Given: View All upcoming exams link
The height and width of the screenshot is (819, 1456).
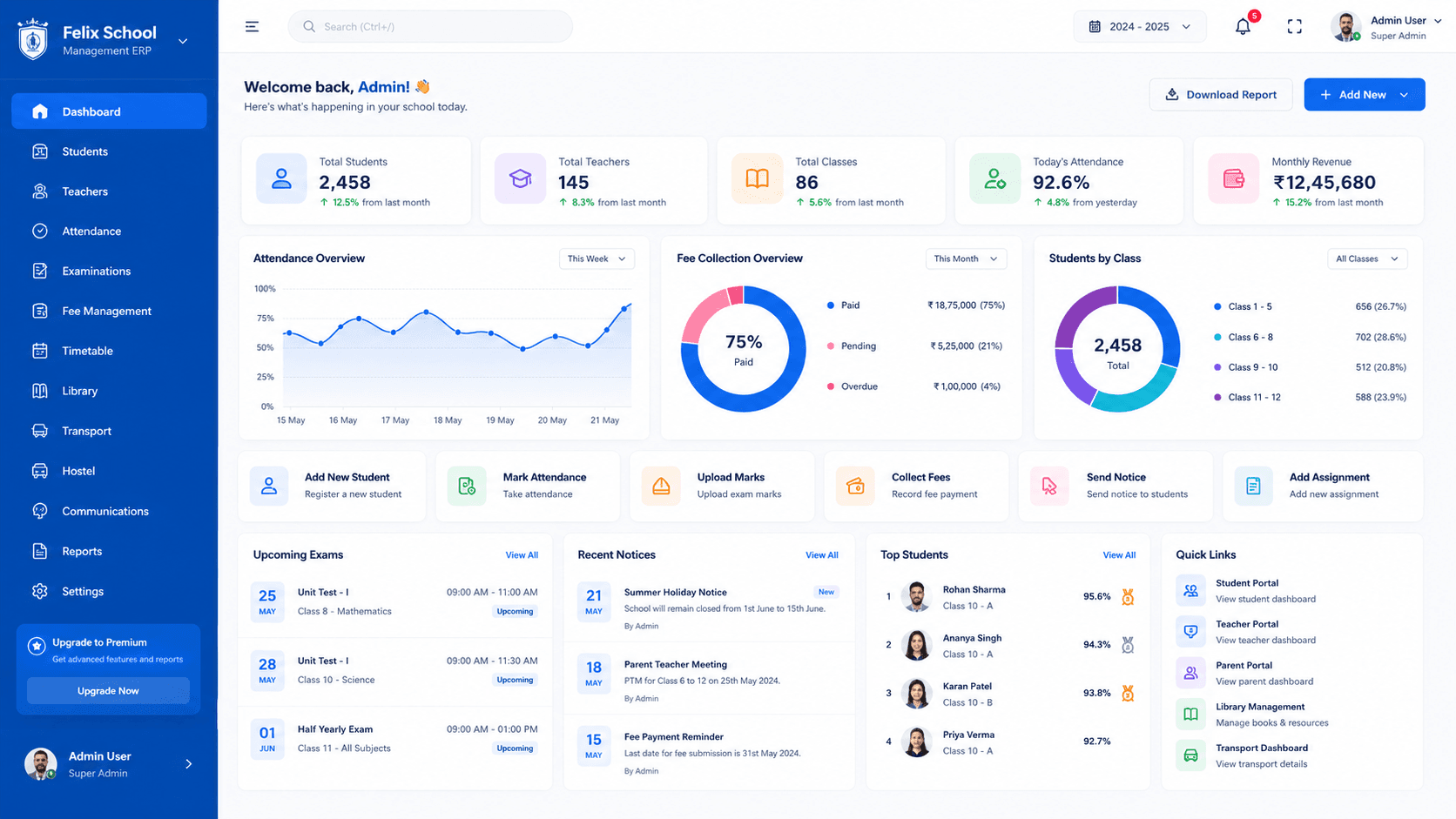Looking at the screenshot, I should click(x=522, y=555).
